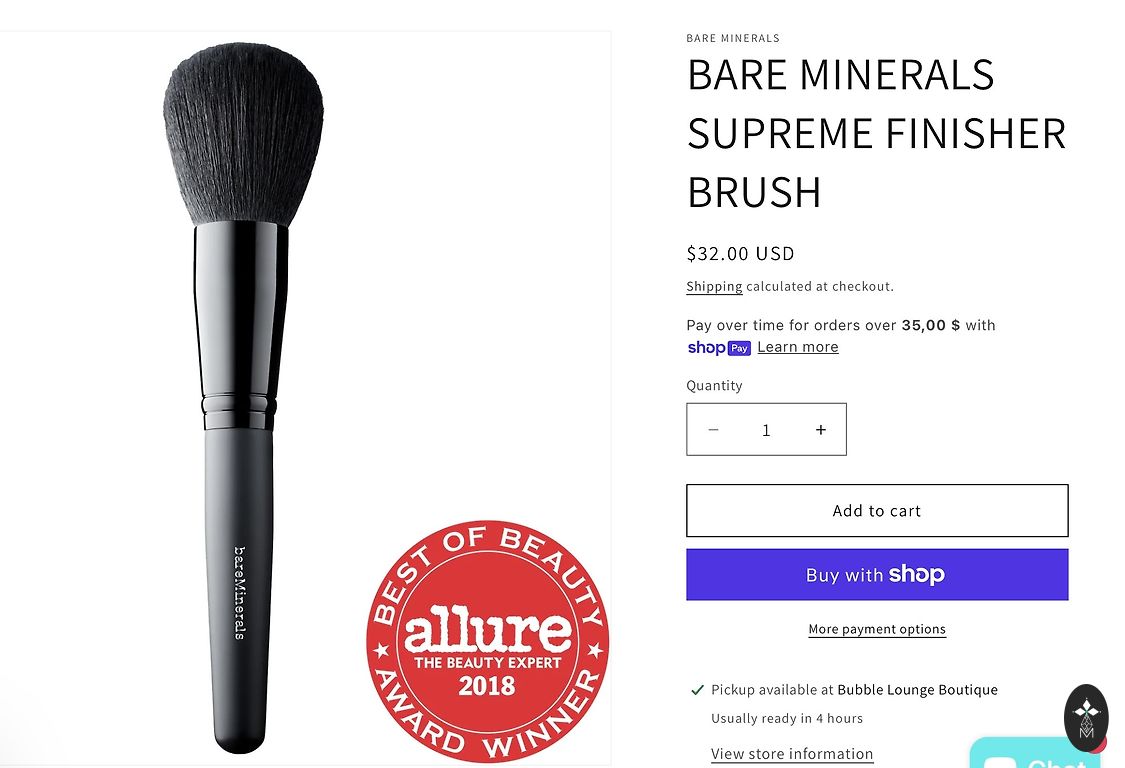Image resolution: width=1125 pixels, height=768 pixels.
Task: Click the $32.00 USD price
Action: coord(740,253)
